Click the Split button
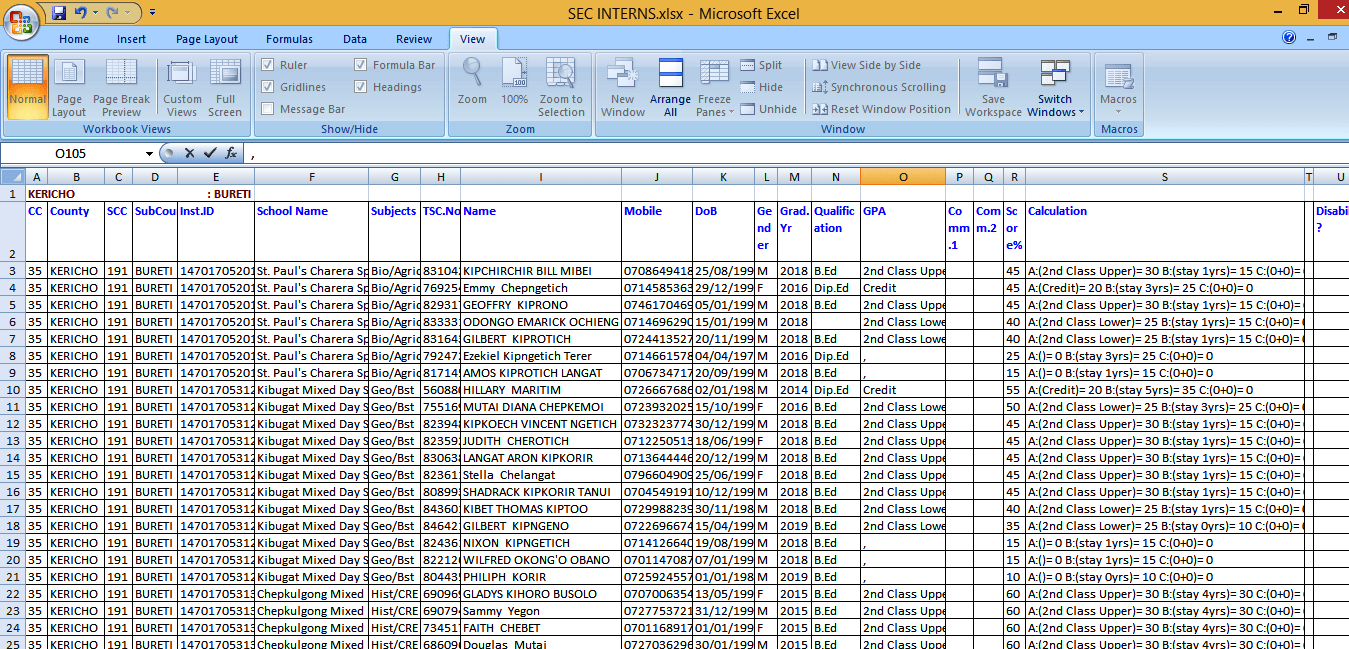1349x649 pixels. click(762, 65)
